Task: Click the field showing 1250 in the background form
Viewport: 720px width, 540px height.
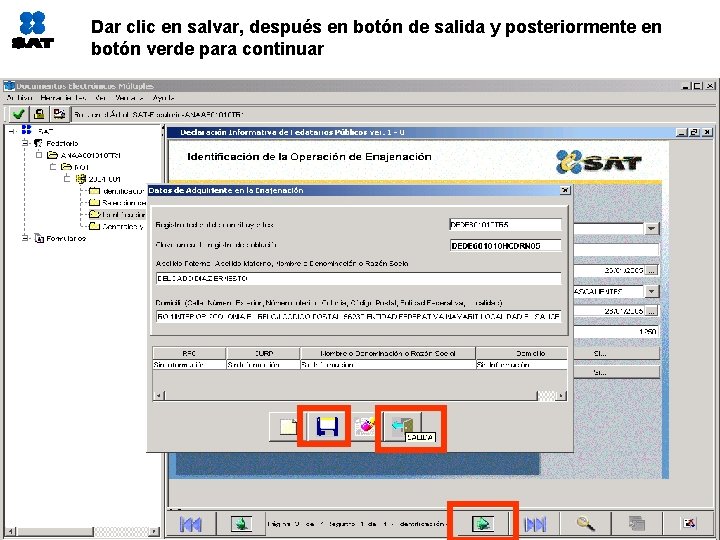Action: [x=616, y=331]
